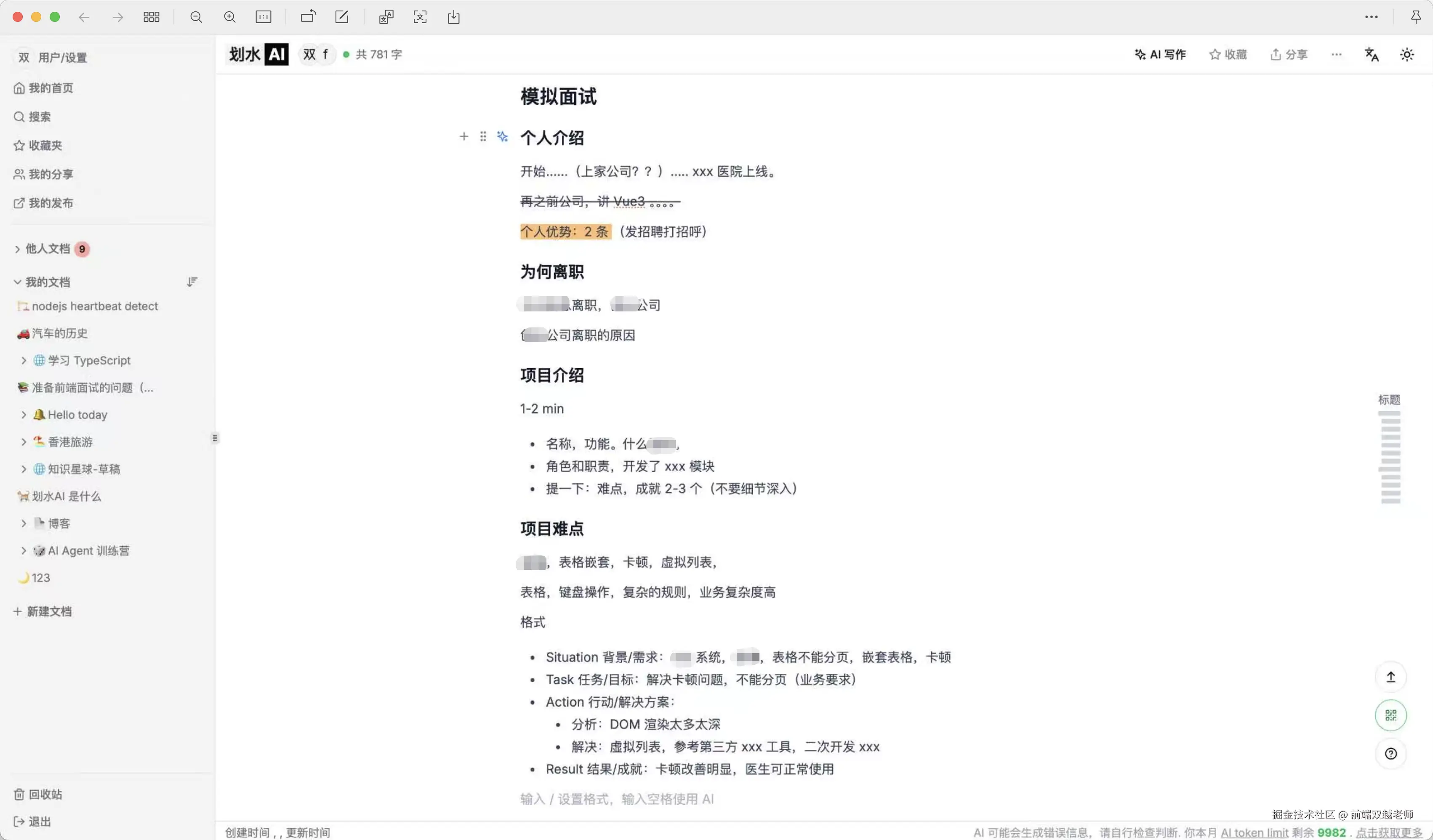This screenshot has height=840, width=1433.
Task: Select the zoom in magnifier tool
Action: pyautogui.click(x=230, y=17)
